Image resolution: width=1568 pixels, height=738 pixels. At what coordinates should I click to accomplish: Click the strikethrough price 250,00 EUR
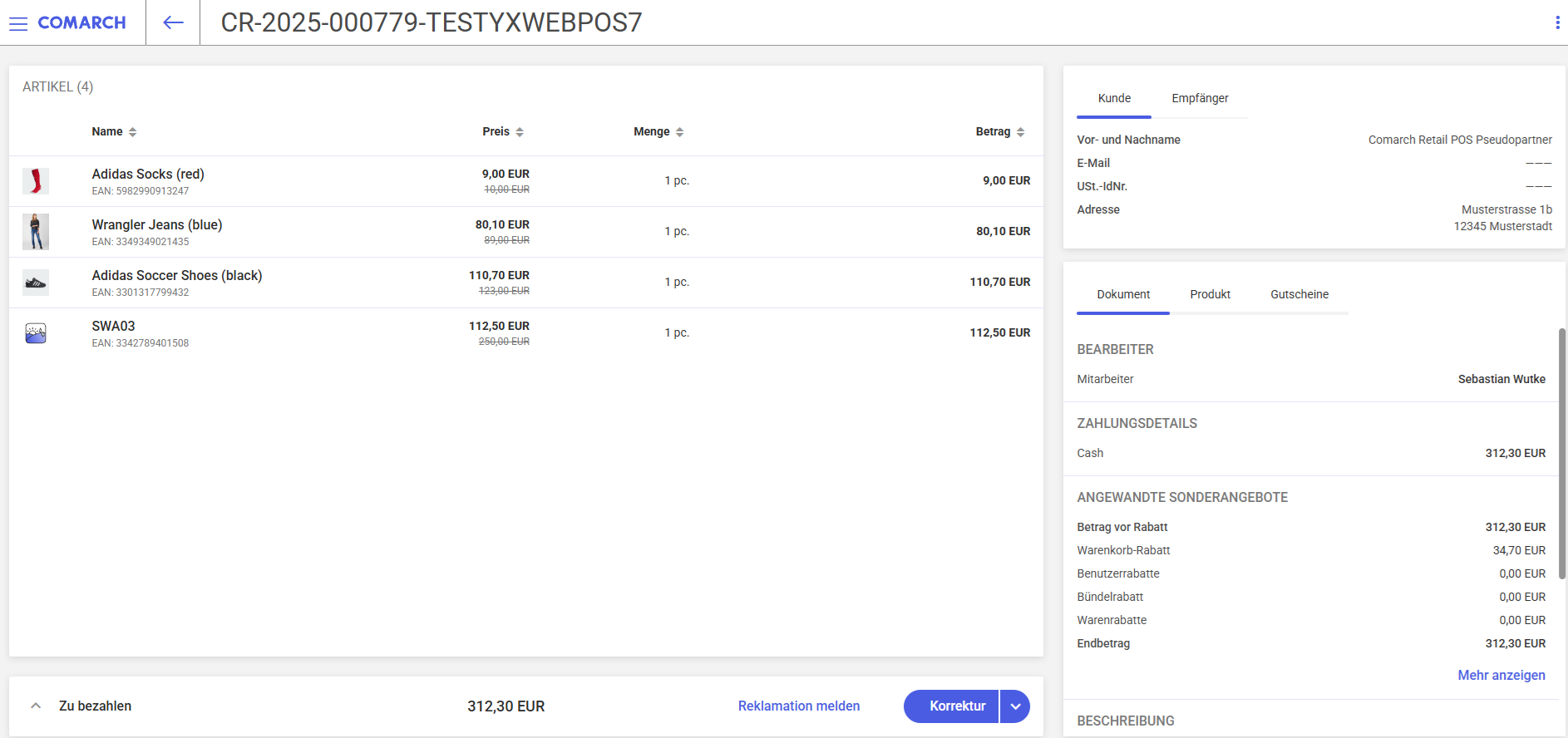pos(504,342)
